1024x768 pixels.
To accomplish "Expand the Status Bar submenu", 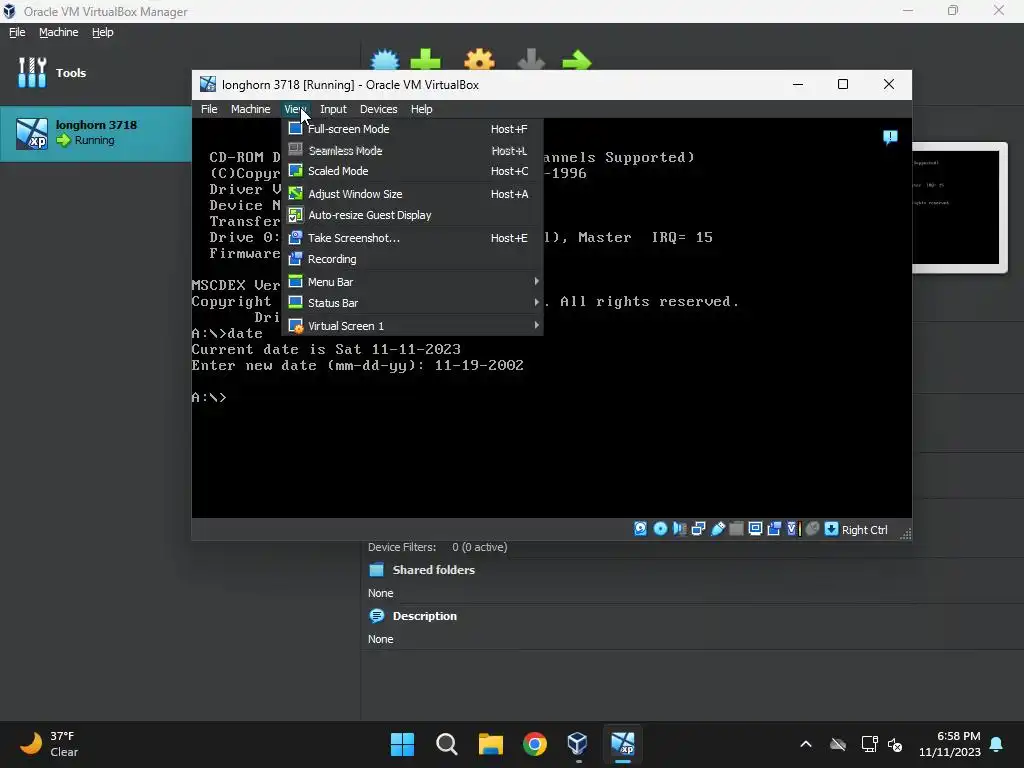I will [413, 303].
